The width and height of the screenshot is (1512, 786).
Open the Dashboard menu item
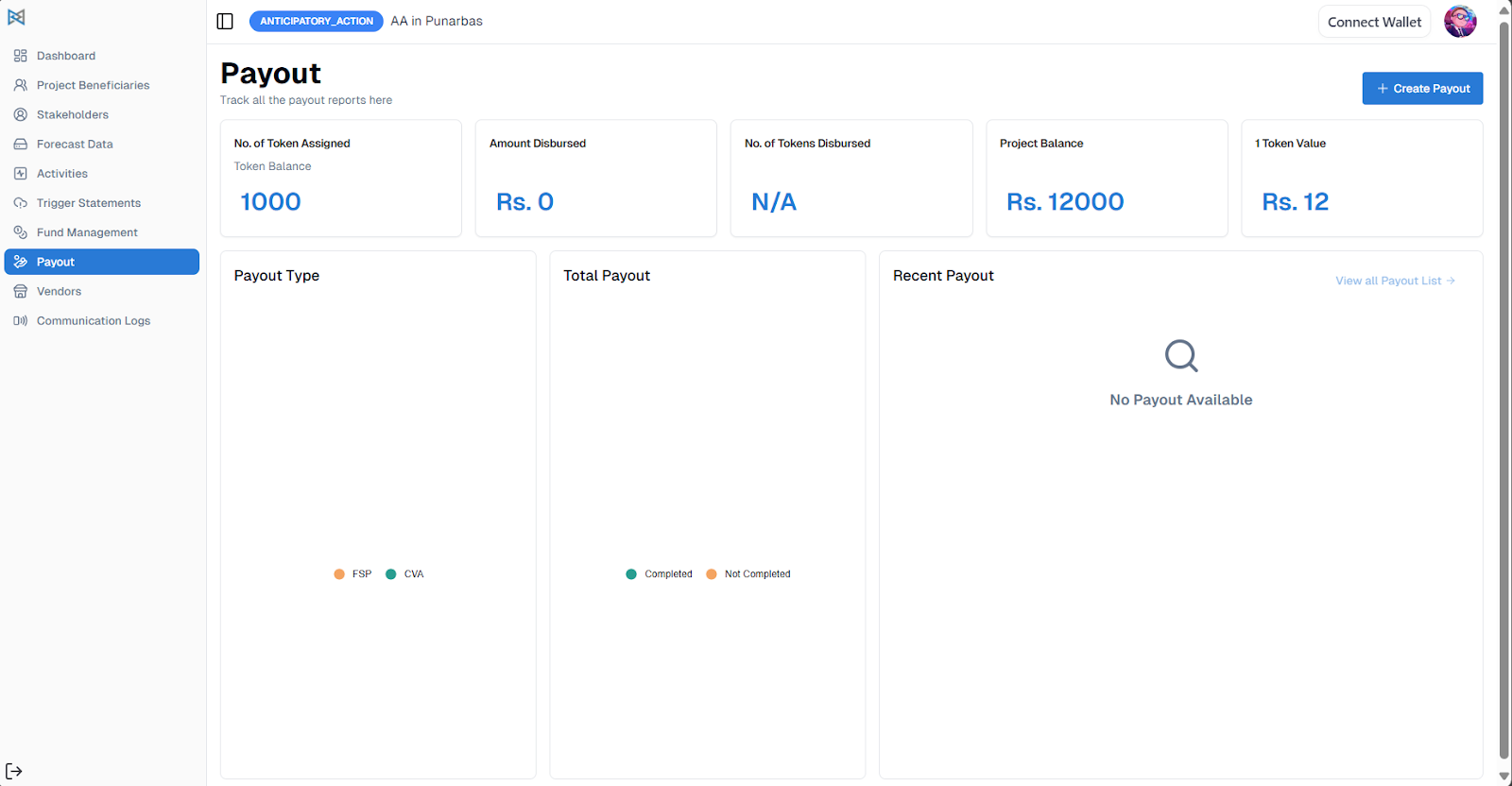click(x=101, y=56)
